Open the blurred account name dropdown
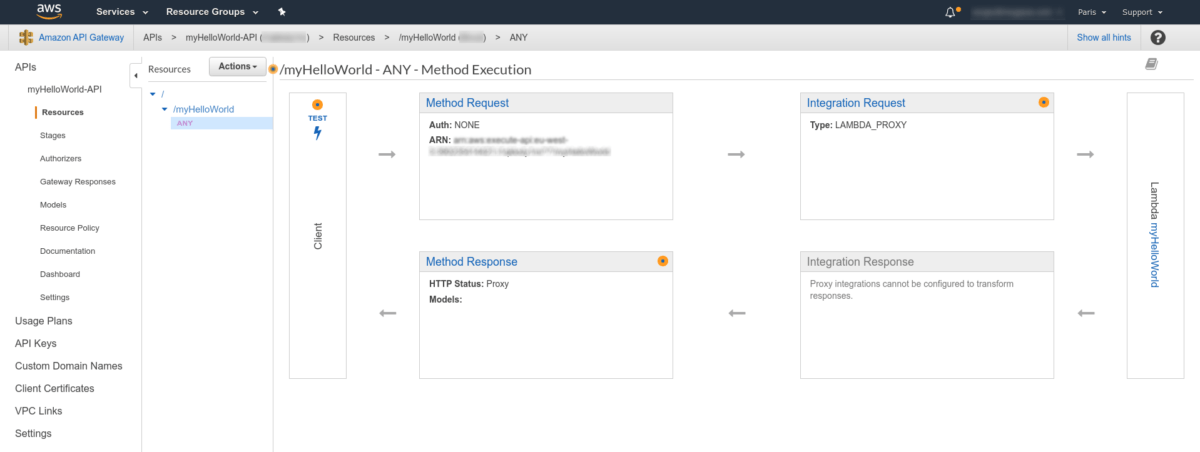The height and width of the screenshot is (452, 1200). [x=1016, y=12]
